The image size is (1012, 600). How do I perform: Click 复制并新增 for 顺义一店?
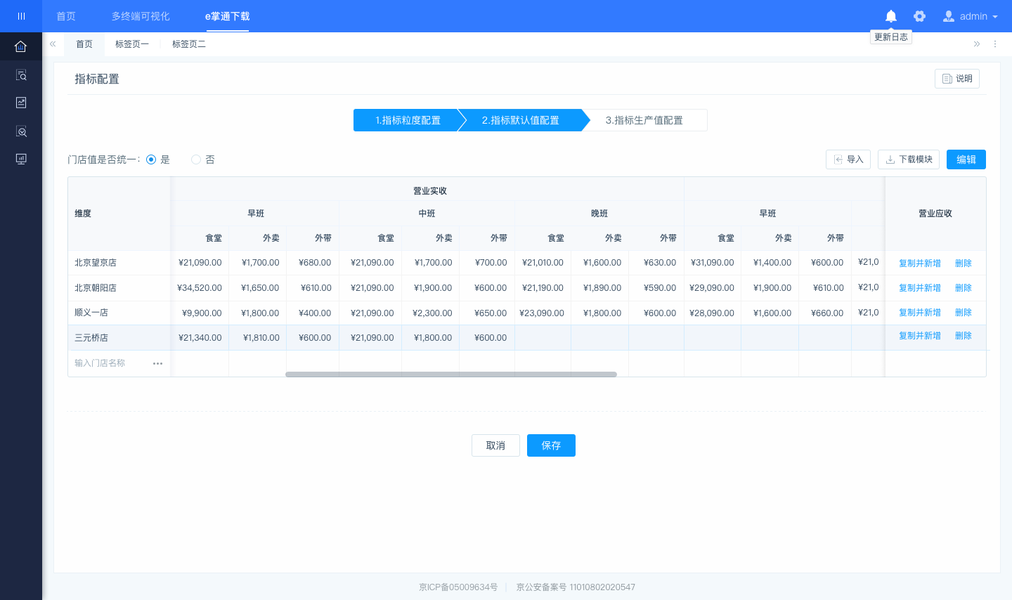(920, 312)
